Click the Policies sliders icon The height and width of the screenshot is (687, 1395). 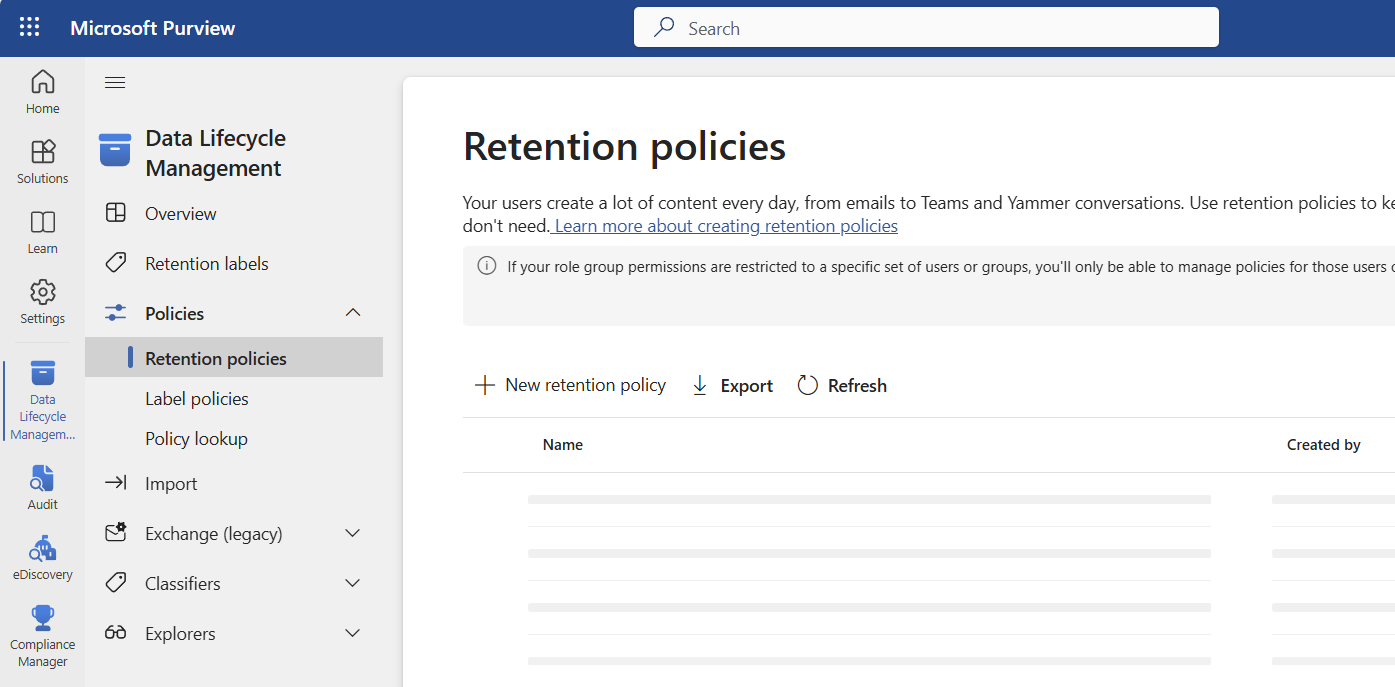(x=116, y=313)
